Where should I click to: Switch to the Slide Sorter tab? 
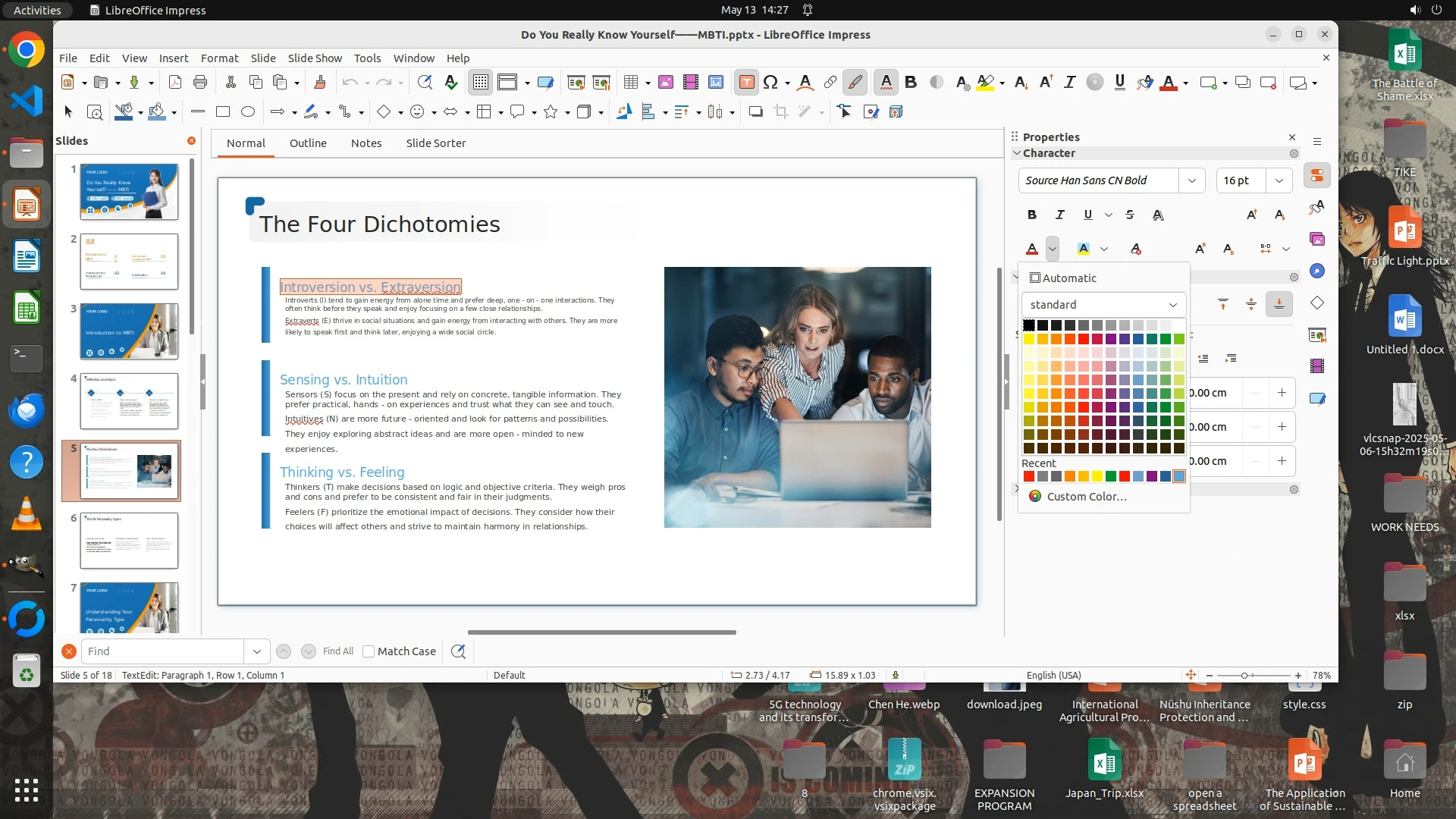pos(435,143)
